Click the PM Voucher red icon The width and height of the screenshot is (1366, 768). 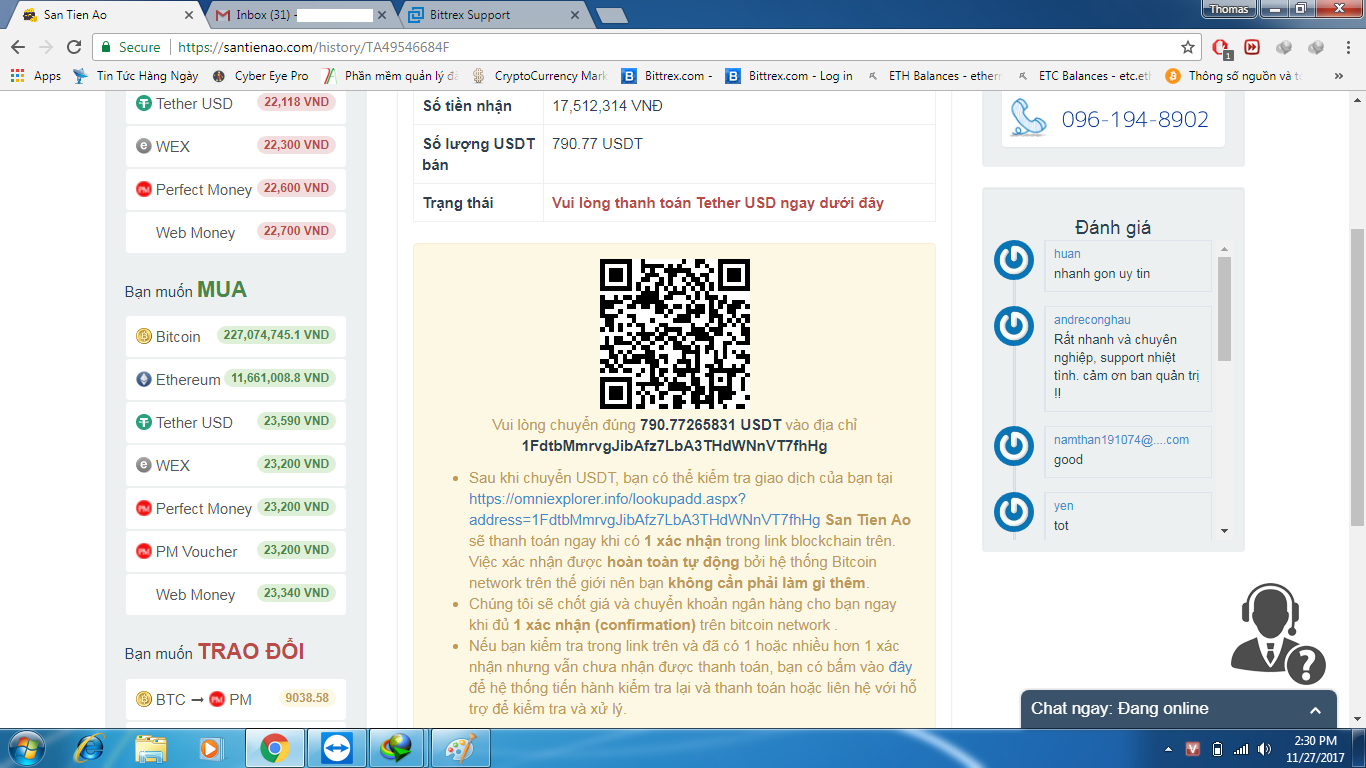pyautogui.click(x=144, y=551)
